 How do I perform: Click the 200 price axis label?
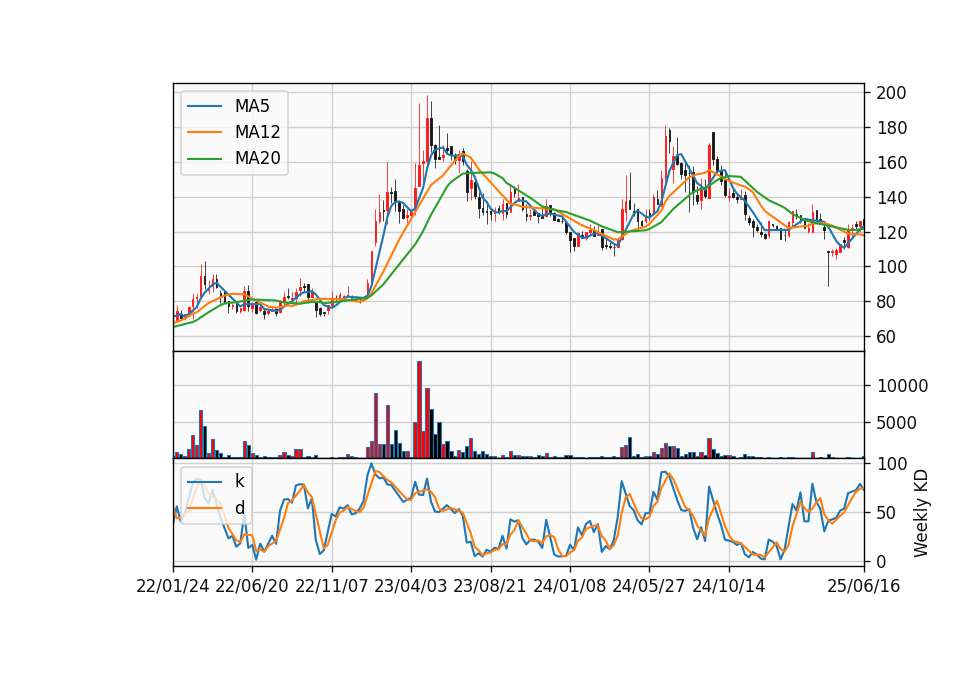point(891,93)
